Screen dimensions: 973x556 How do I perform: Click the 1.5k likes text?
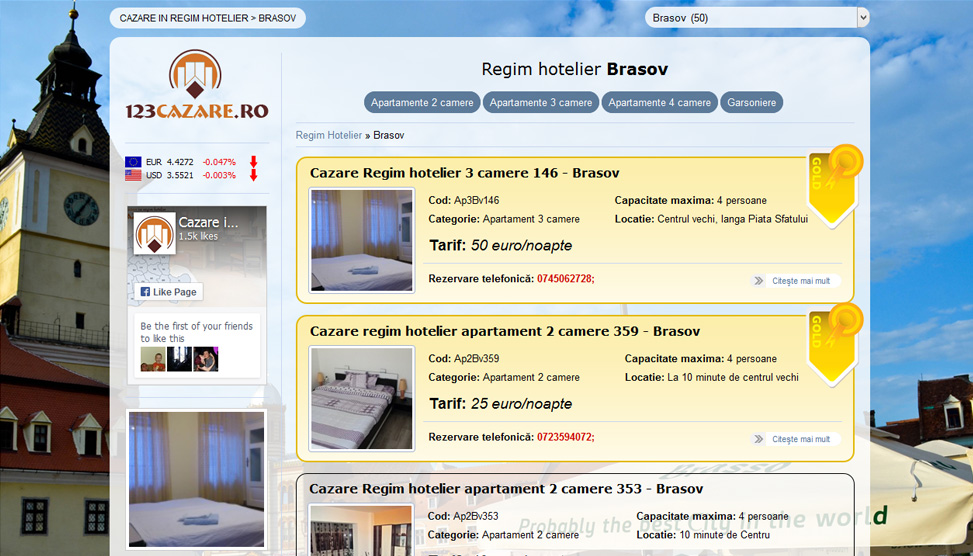point(198,236)
